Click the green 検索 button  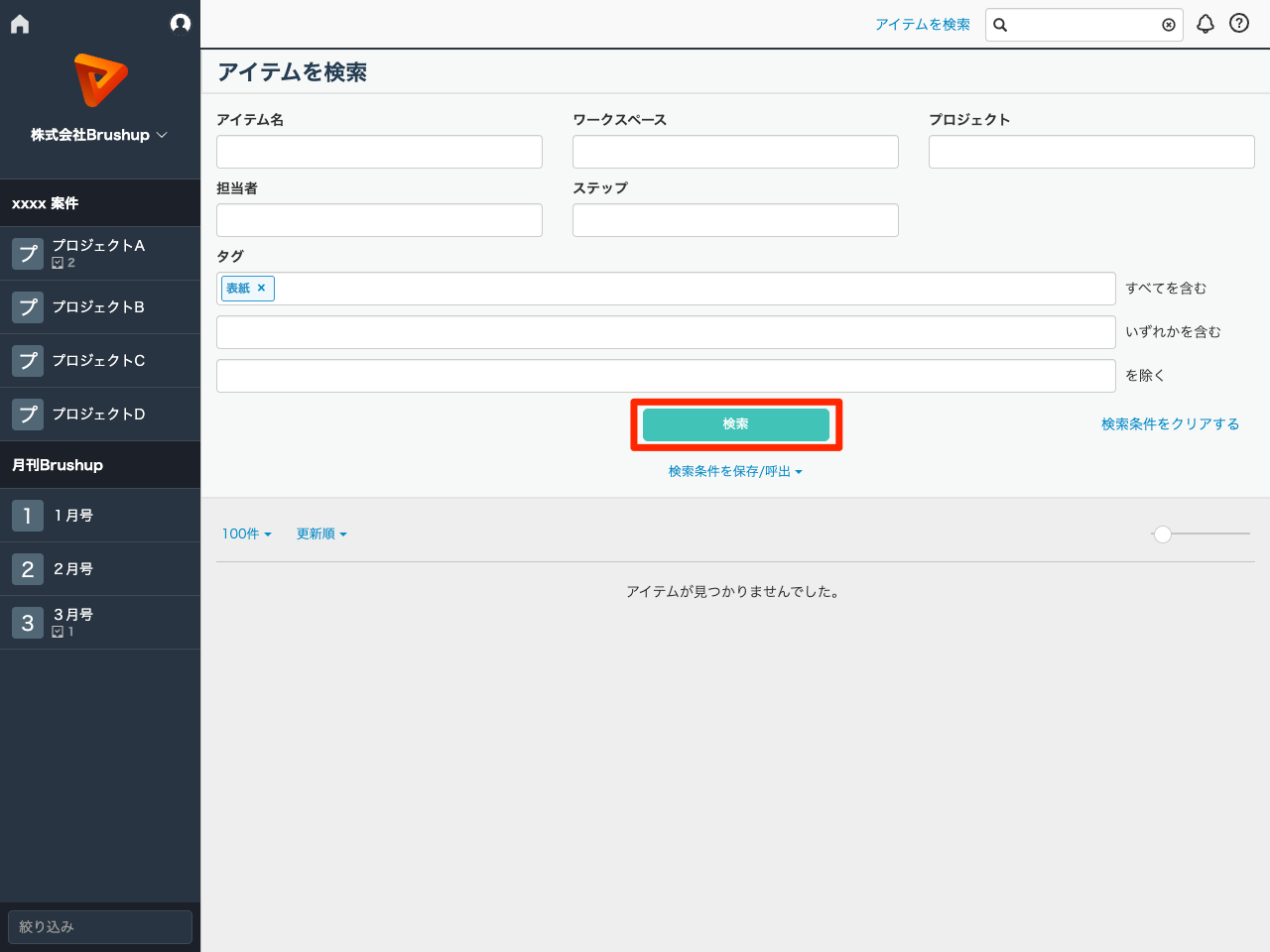tap(736, 424)
